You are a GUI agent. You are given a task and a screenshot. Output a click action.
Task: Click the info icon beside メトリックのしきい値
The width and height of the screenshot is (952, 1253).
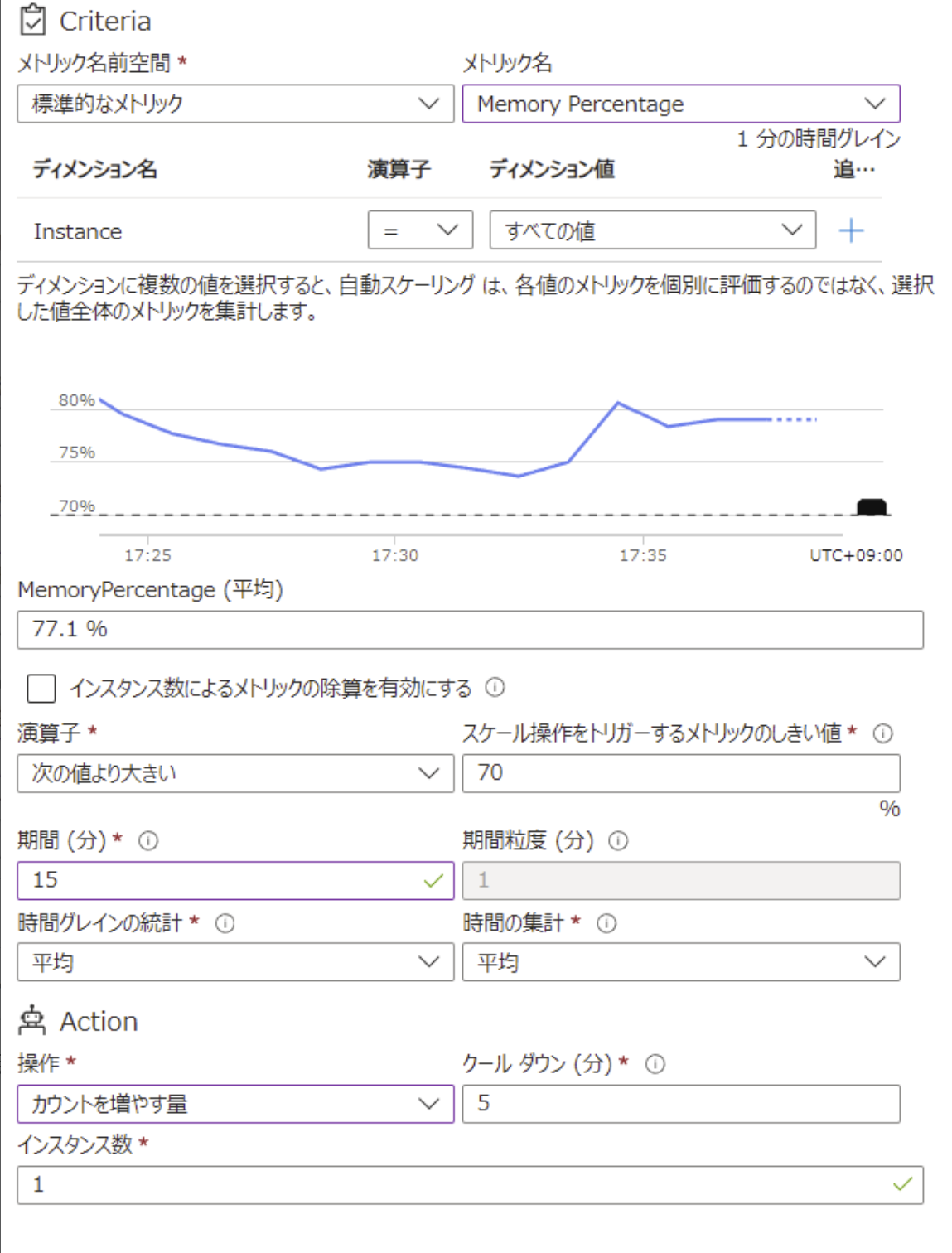click(x=883, y=732)
